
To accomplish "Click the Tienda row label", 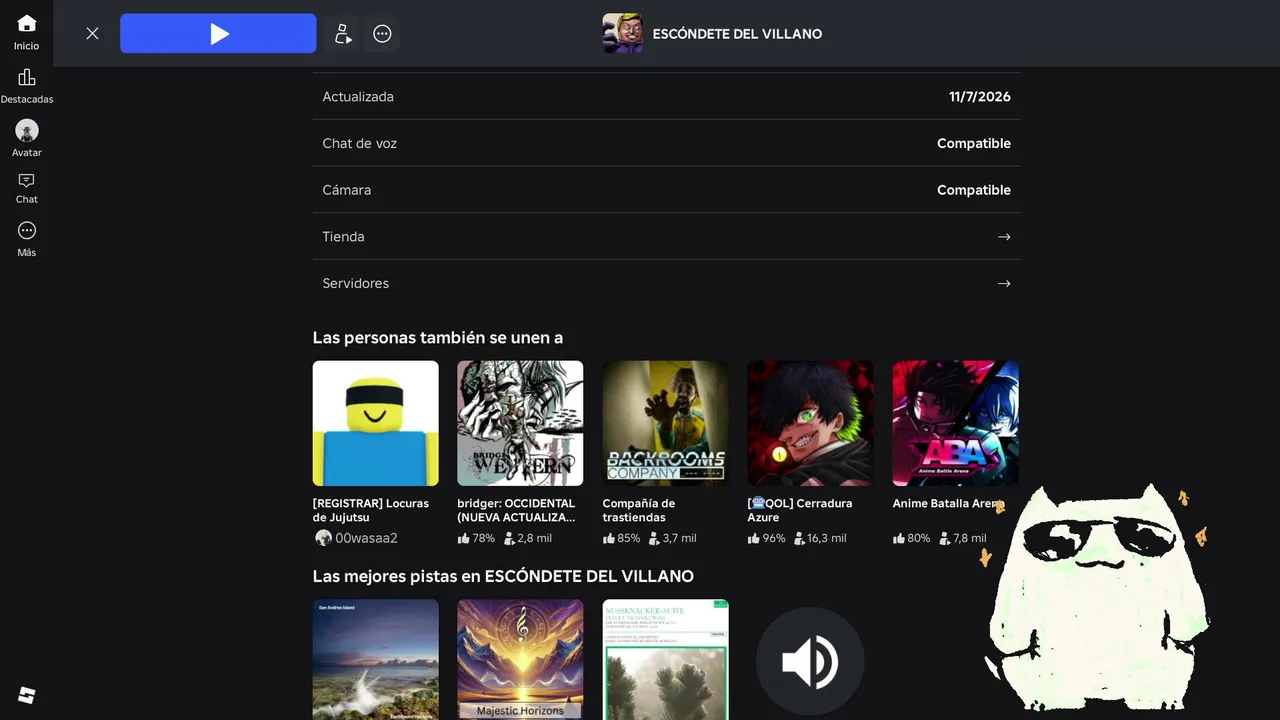I will pos(343,237).
